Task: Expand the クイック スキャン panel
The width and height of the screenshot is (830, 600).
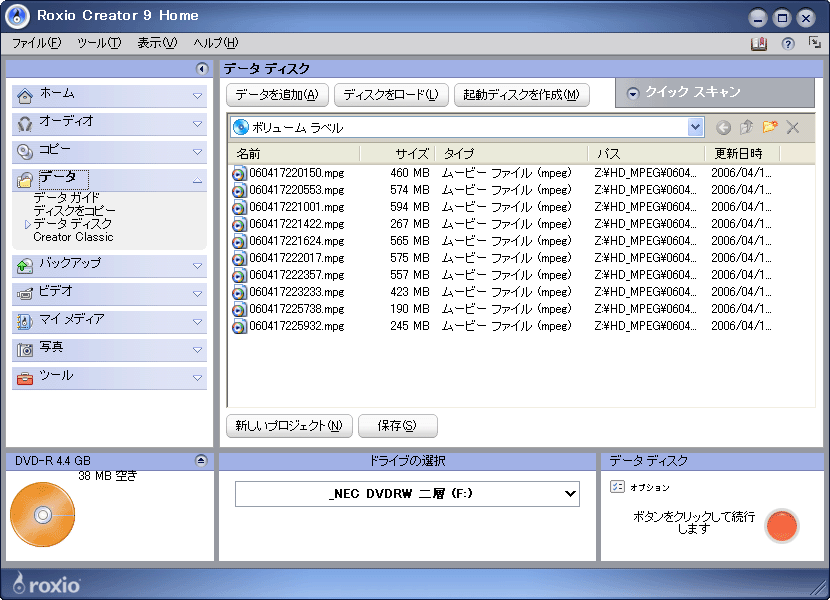Action: coord(632,93)
